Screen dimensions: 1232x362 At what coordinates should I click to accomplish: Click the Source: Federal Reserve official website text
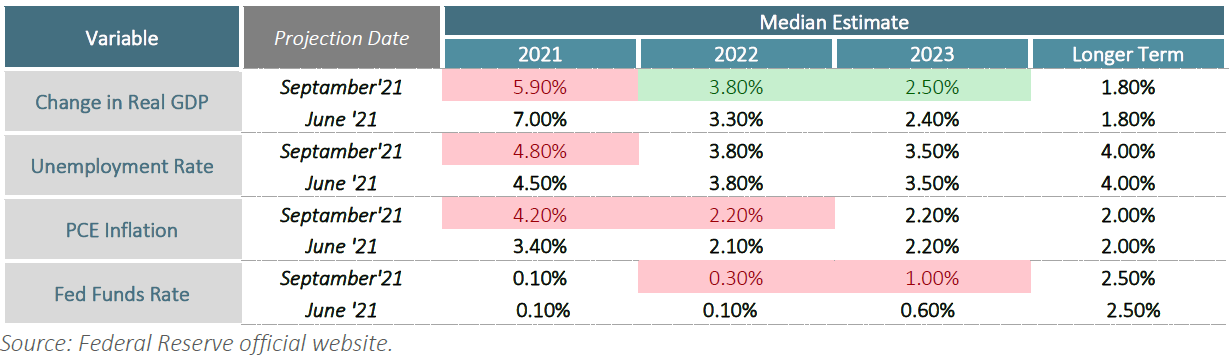click(197, 344)
